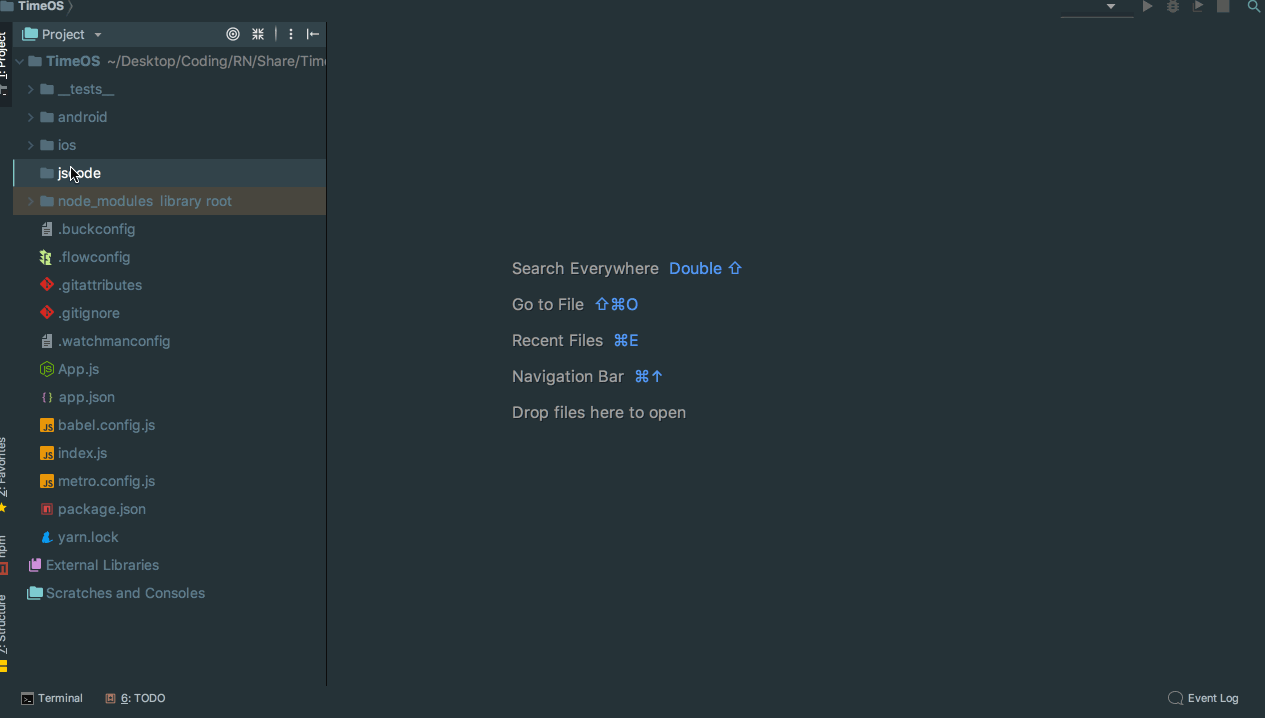The image size is (1265, 718).
Task: Click the Run with Coverage icon
Action: pyautogui.click(x=1198, y=7)
